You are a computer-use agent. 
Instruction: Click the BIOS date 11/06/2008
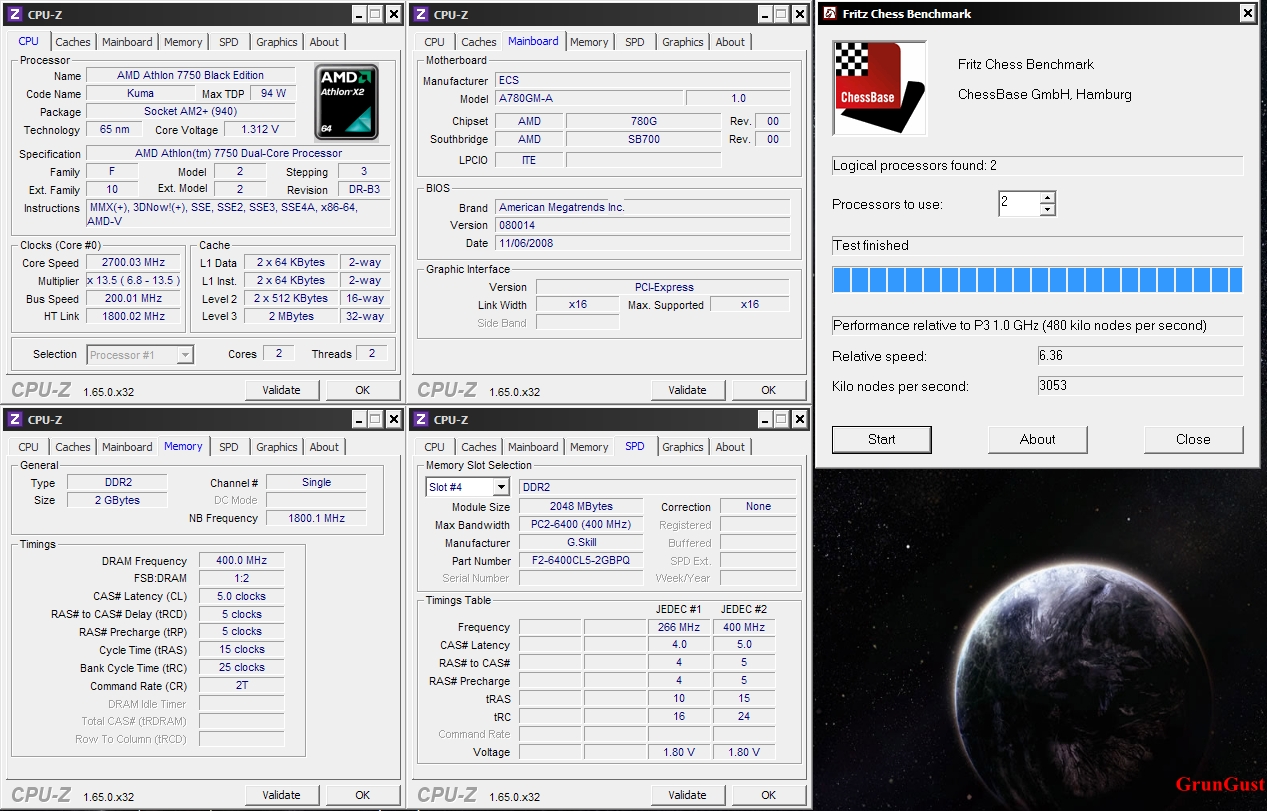coord(642,243)
